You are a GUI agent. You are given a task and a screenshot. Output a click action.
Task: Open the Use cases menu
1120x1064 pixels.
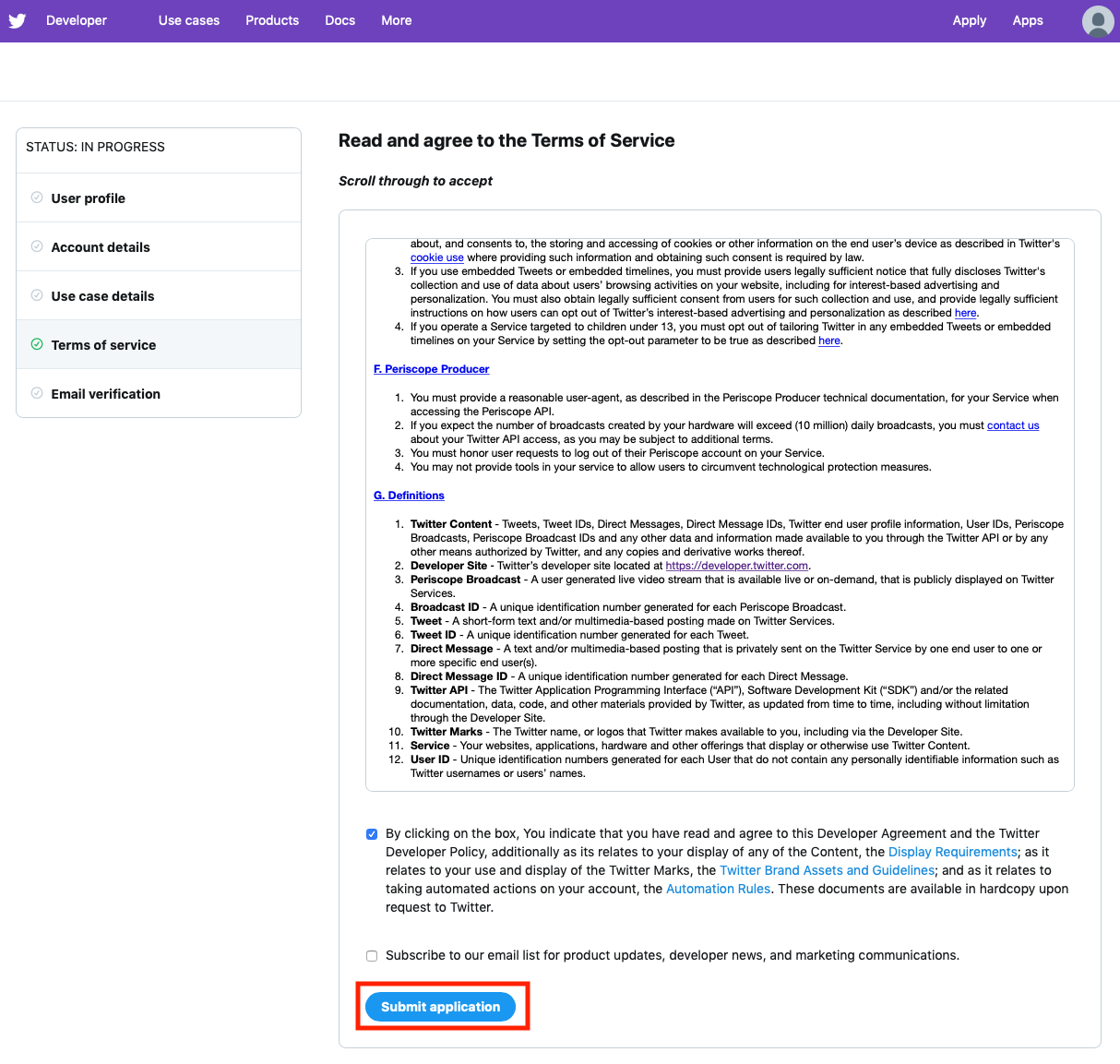point(189,20)
